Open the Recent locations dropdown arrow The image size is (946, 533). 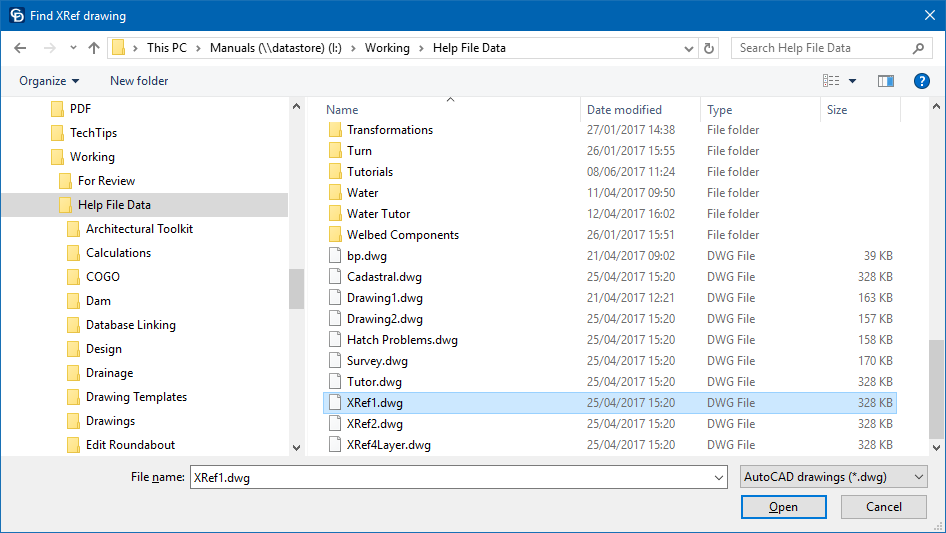pos(73,48)
